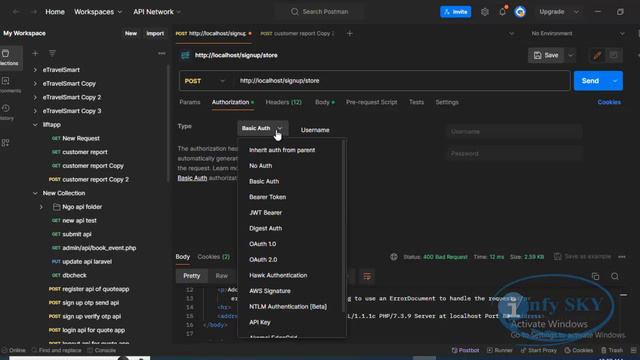Click the Password input field

click(x=513, y=153)
